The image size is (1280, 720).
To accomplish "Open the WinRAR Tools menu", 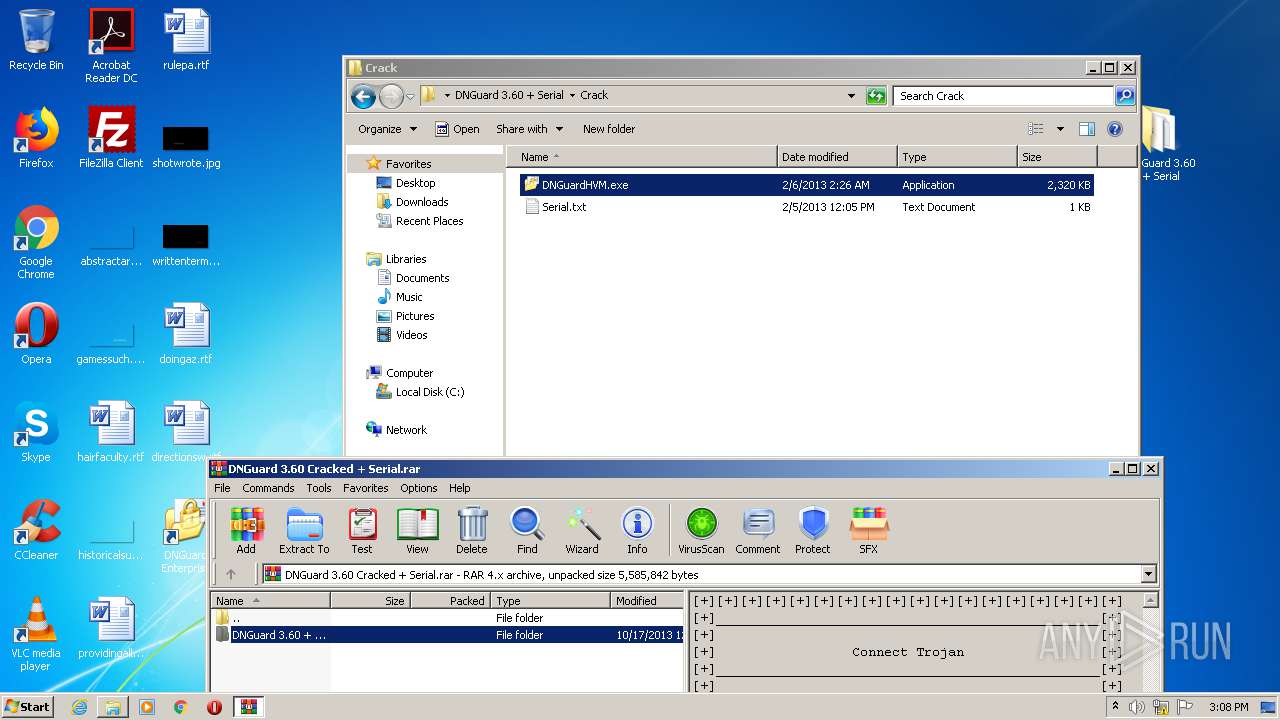I will click(x=319, y=488).
